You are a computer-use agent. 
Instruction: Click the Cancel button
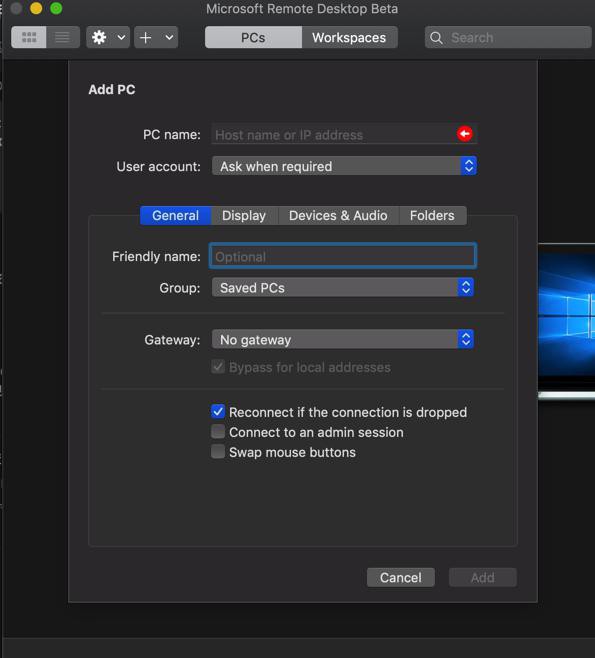click(401, 577)
